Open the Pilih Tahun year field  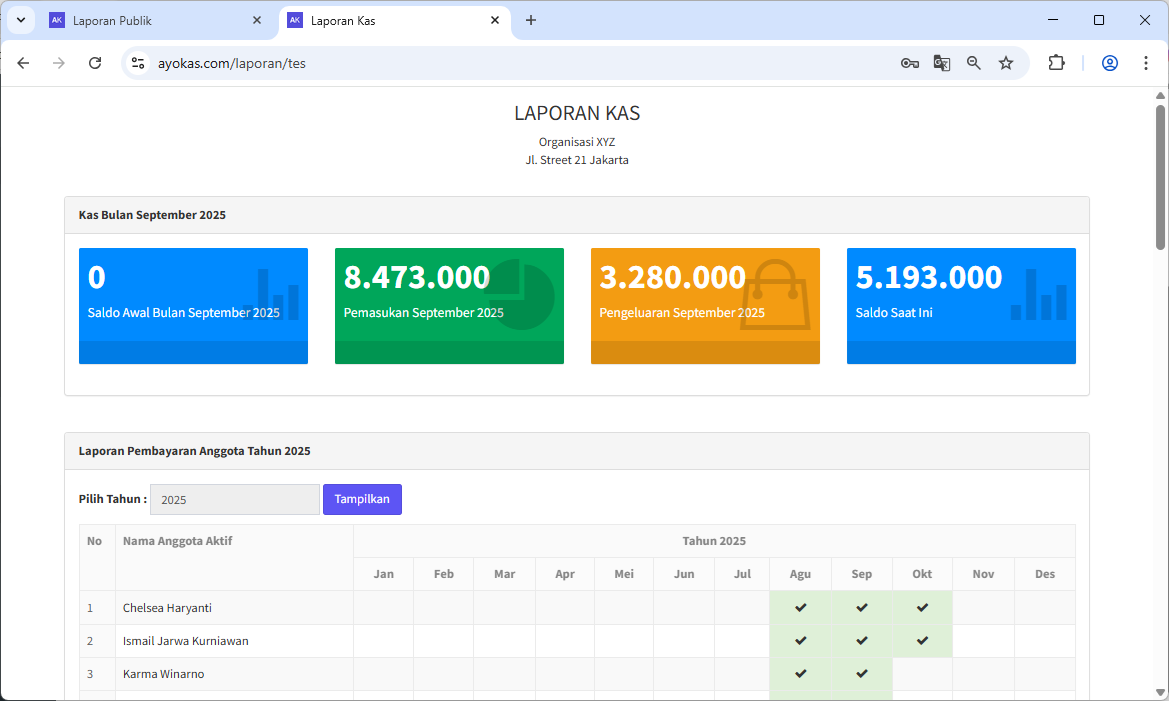(234, 500)
